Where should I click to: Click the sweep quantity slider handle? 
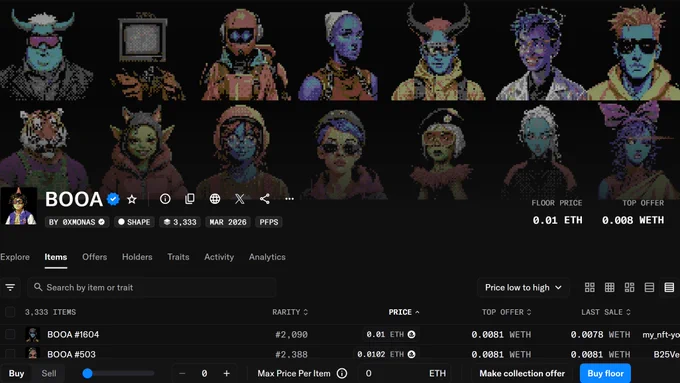click(88, 373)
